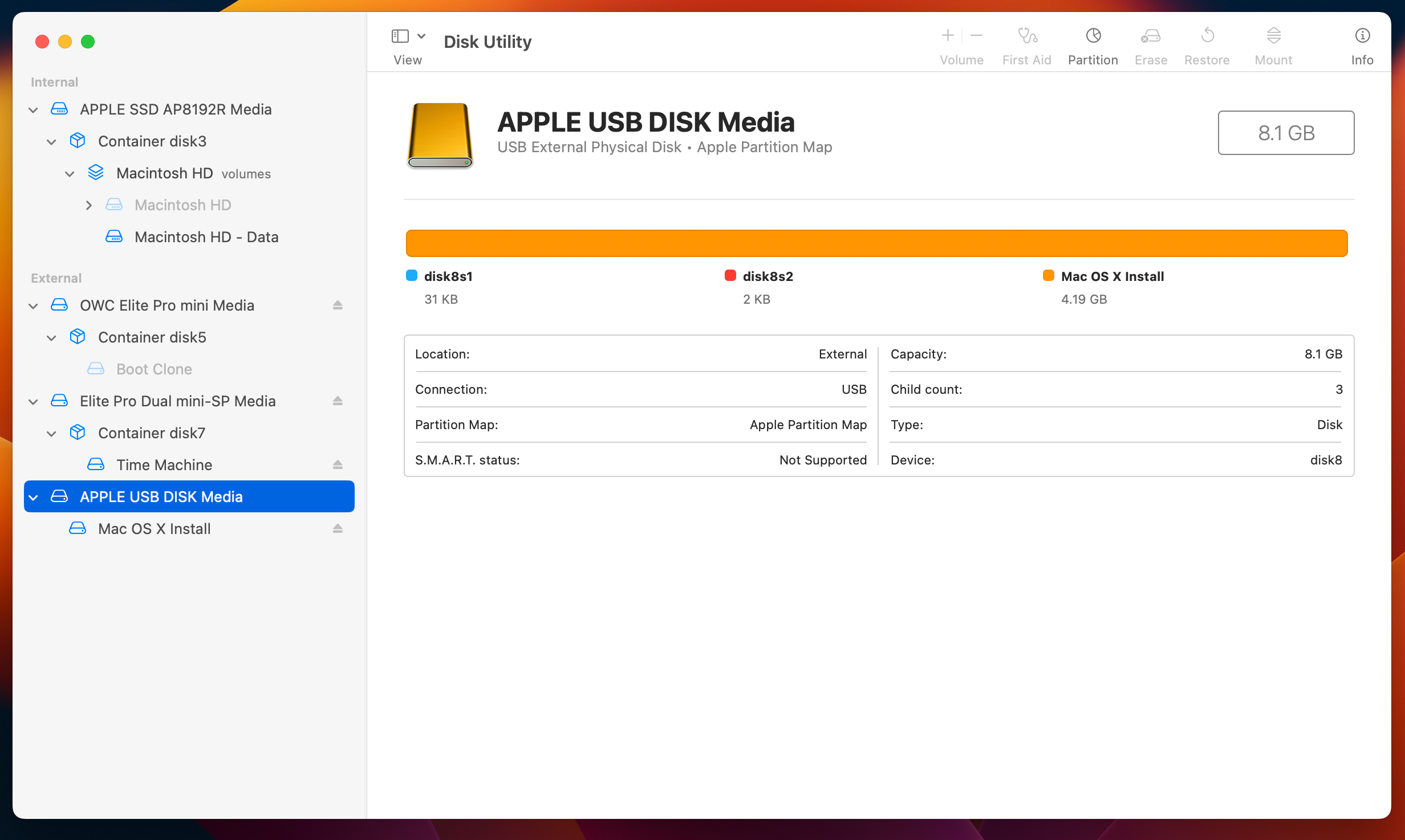
Task: Click the yellow external drive icon
Action: coord(440,136)
